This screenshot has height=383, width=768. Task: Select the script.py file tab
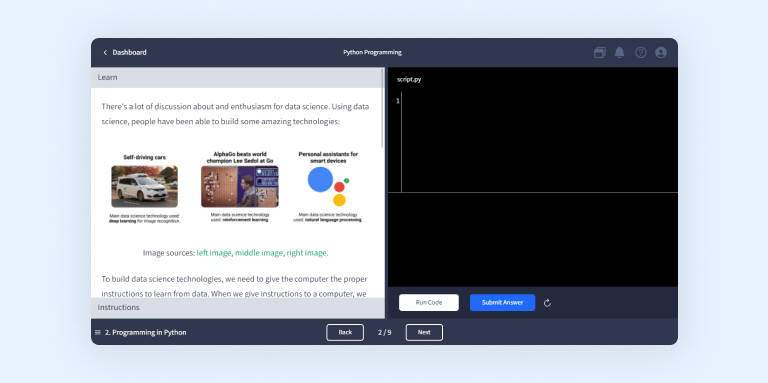click(x=409, y=79)
